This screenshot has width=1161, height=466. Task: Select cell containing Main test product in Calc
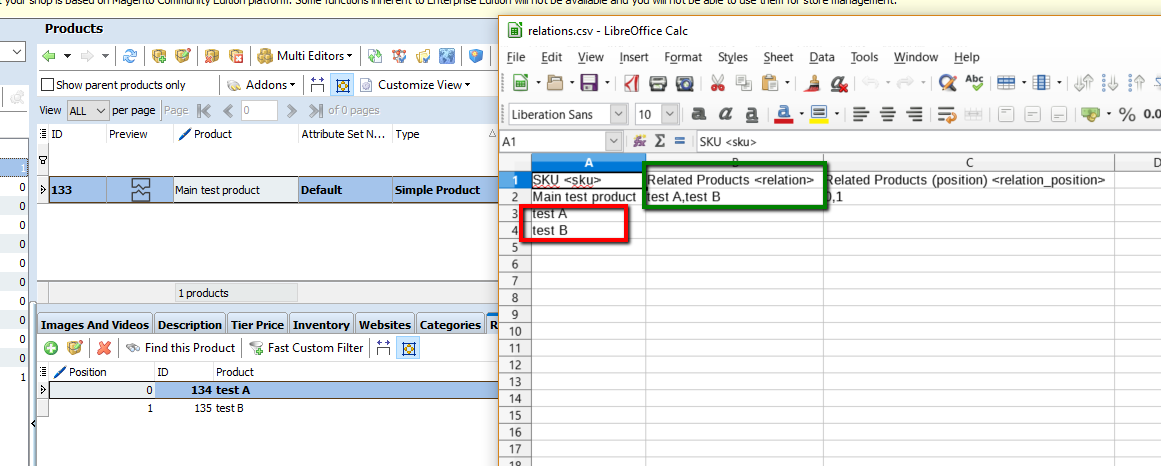(x=588, y=197)
